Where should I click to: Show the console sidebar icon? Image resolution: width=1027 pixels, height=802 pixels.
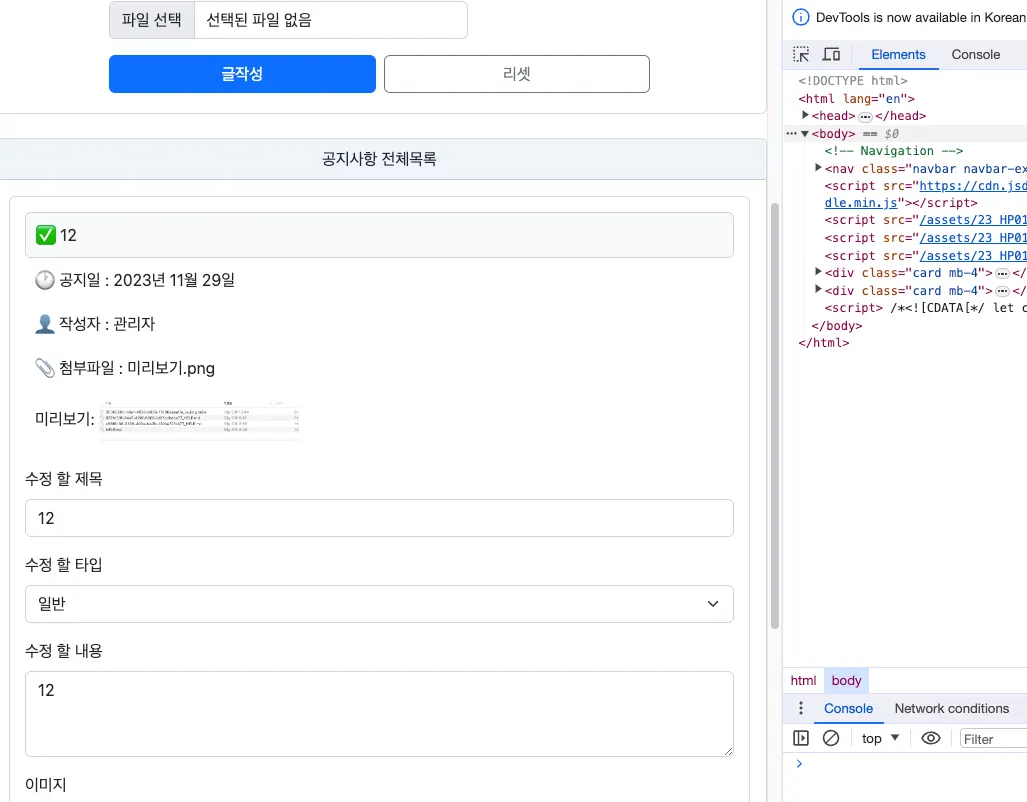[800, 738]
